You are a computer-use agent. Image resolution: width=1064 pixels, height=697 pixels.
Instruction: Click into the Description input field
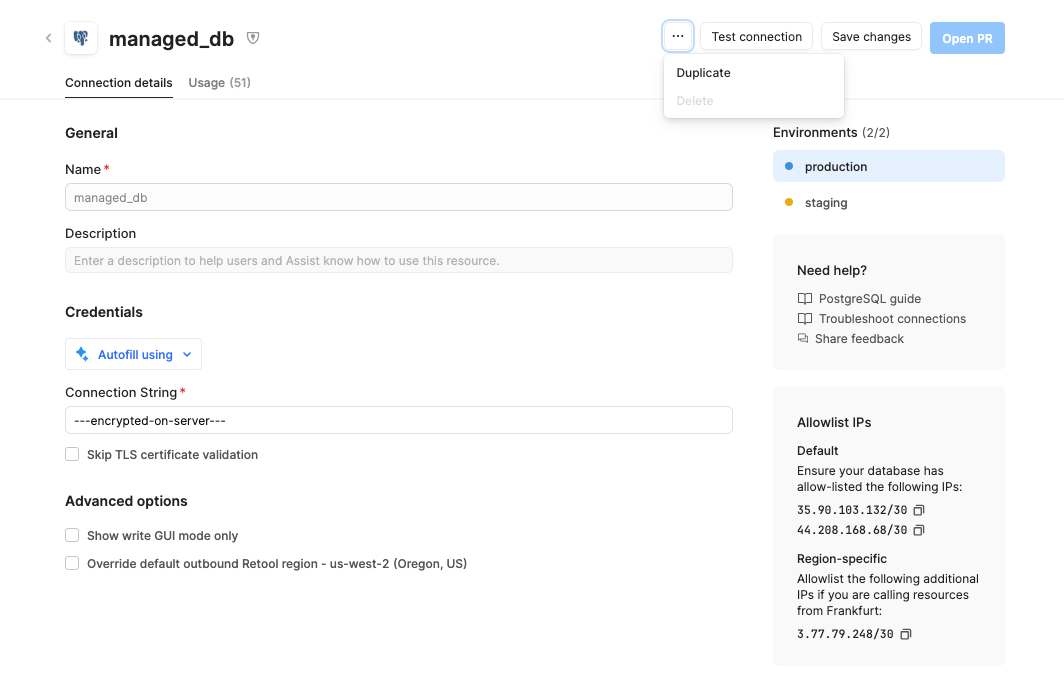click(398, 261)
